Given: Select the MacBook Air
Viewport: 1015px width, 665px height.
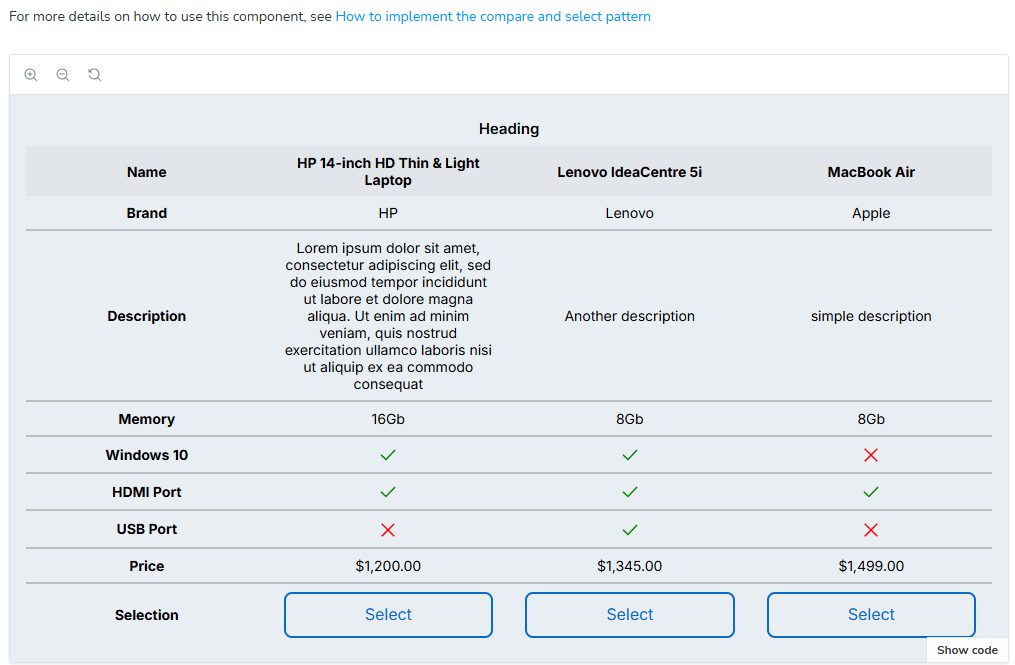Looking at the screenshot, I should click(871, 614).
